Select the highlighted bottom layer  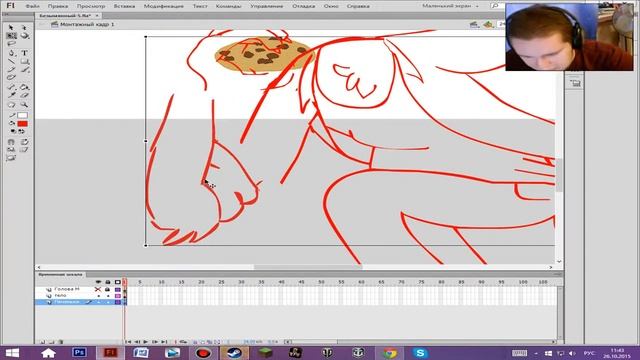pos(79,302)
